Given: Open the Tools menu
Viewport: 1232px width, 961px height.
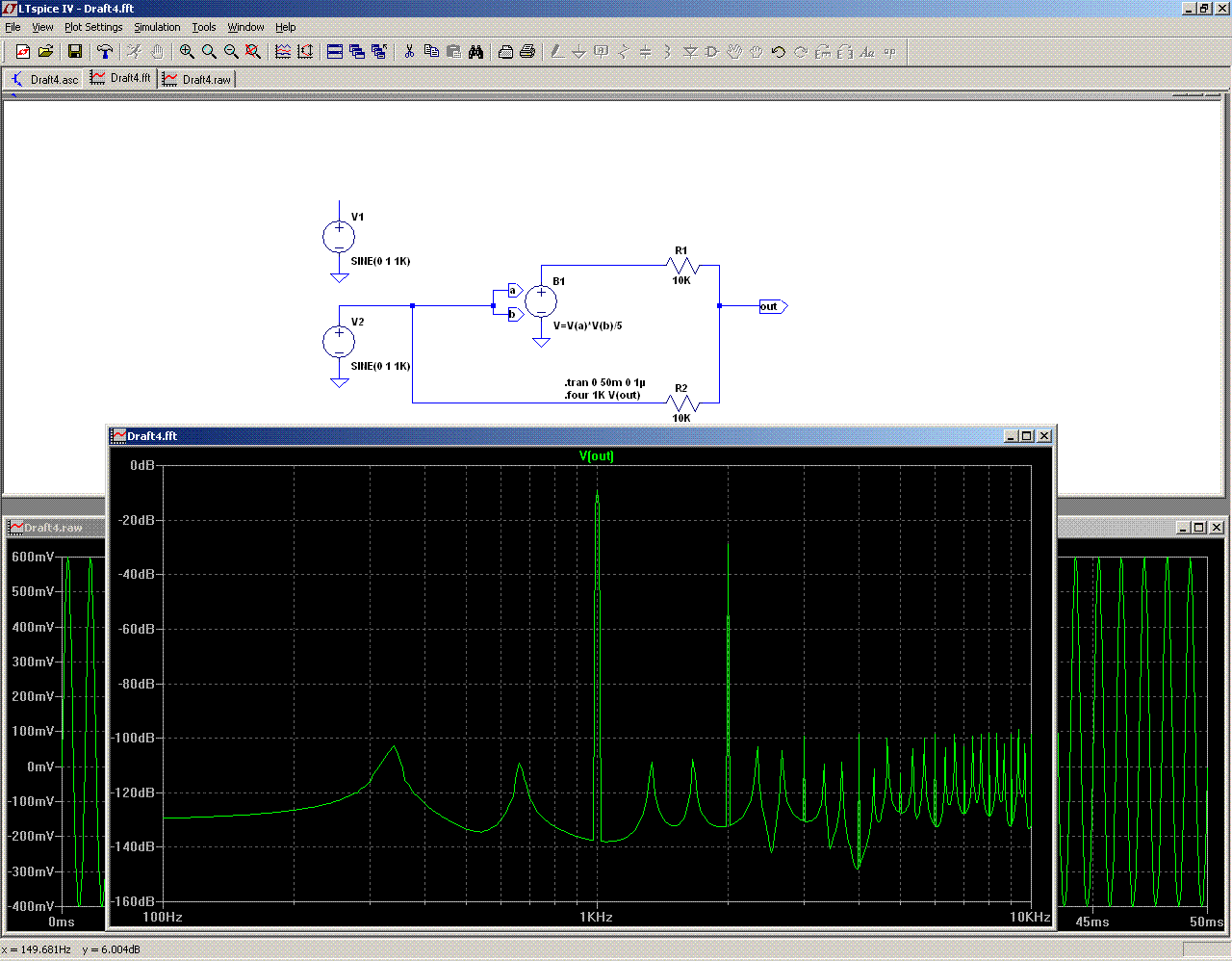Looking at the screenshot, I should point(204,27).
